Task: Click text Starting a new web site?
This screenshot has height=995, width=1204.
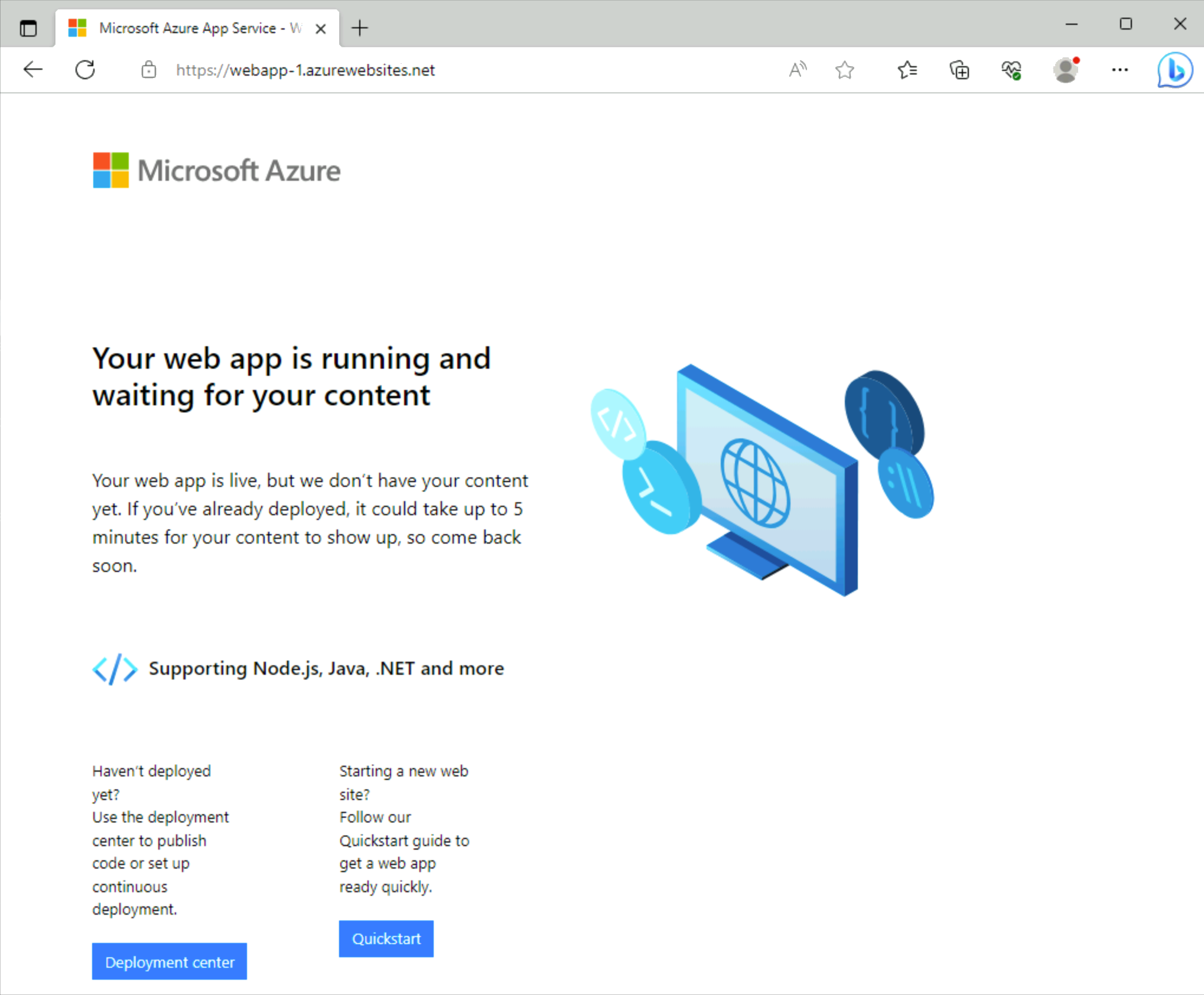Action: pos(403,782)
